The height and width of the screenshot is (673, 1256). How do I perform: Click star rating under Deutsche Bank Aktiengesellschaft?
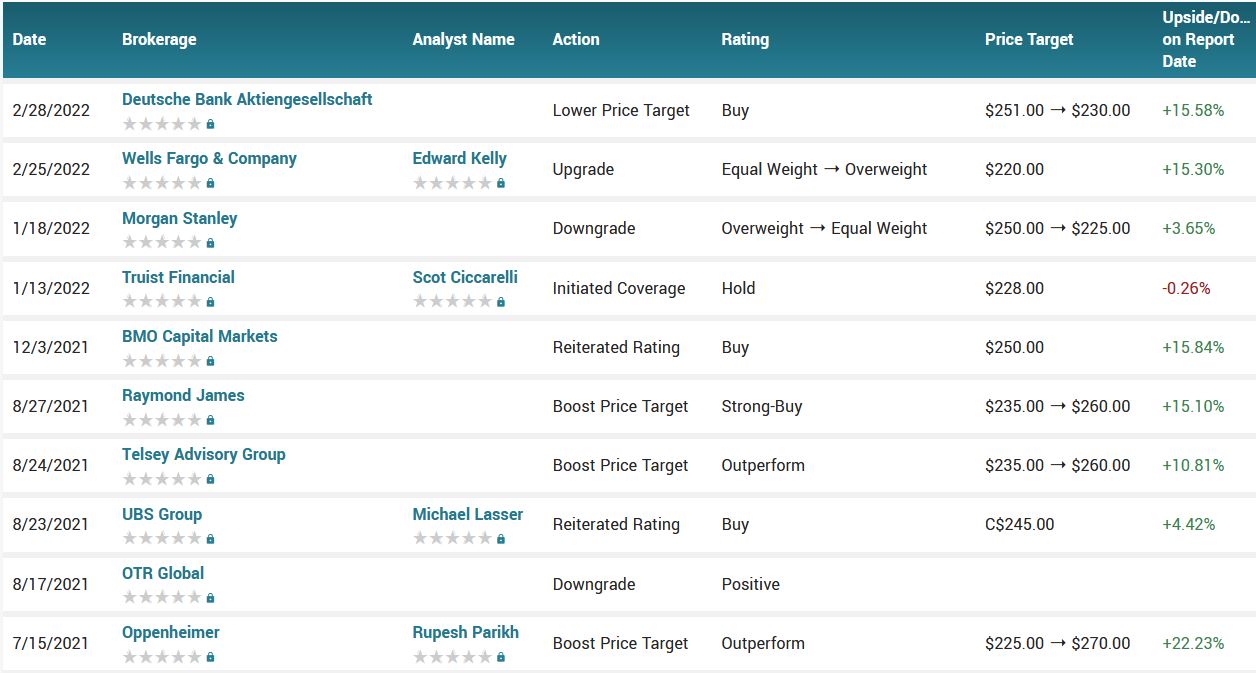tap(162, 124)
